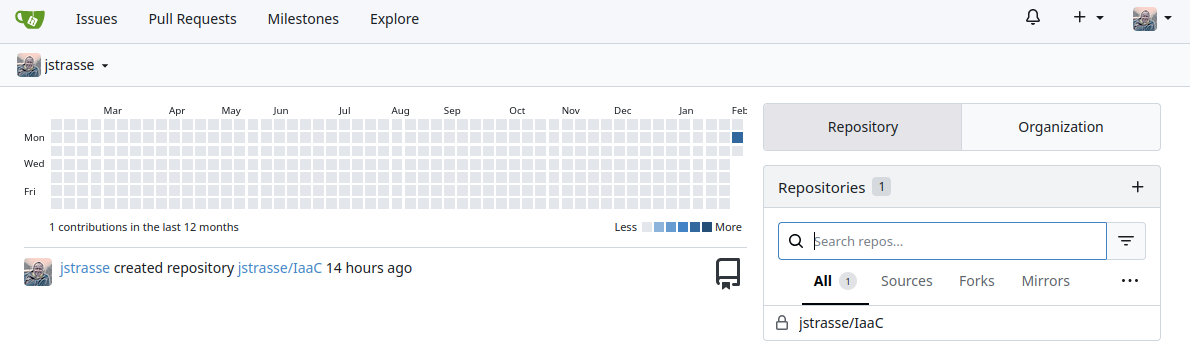The height and width of the screenshot is (364, 1190).
Task: Open the notifications bell
Action: click(1032, 17)
